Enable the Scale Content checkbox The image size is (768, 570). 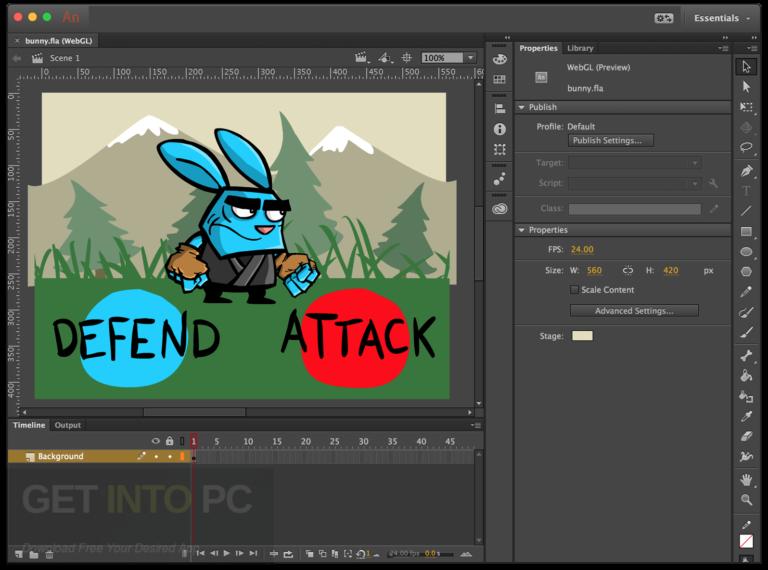click(x=574, y=290)
